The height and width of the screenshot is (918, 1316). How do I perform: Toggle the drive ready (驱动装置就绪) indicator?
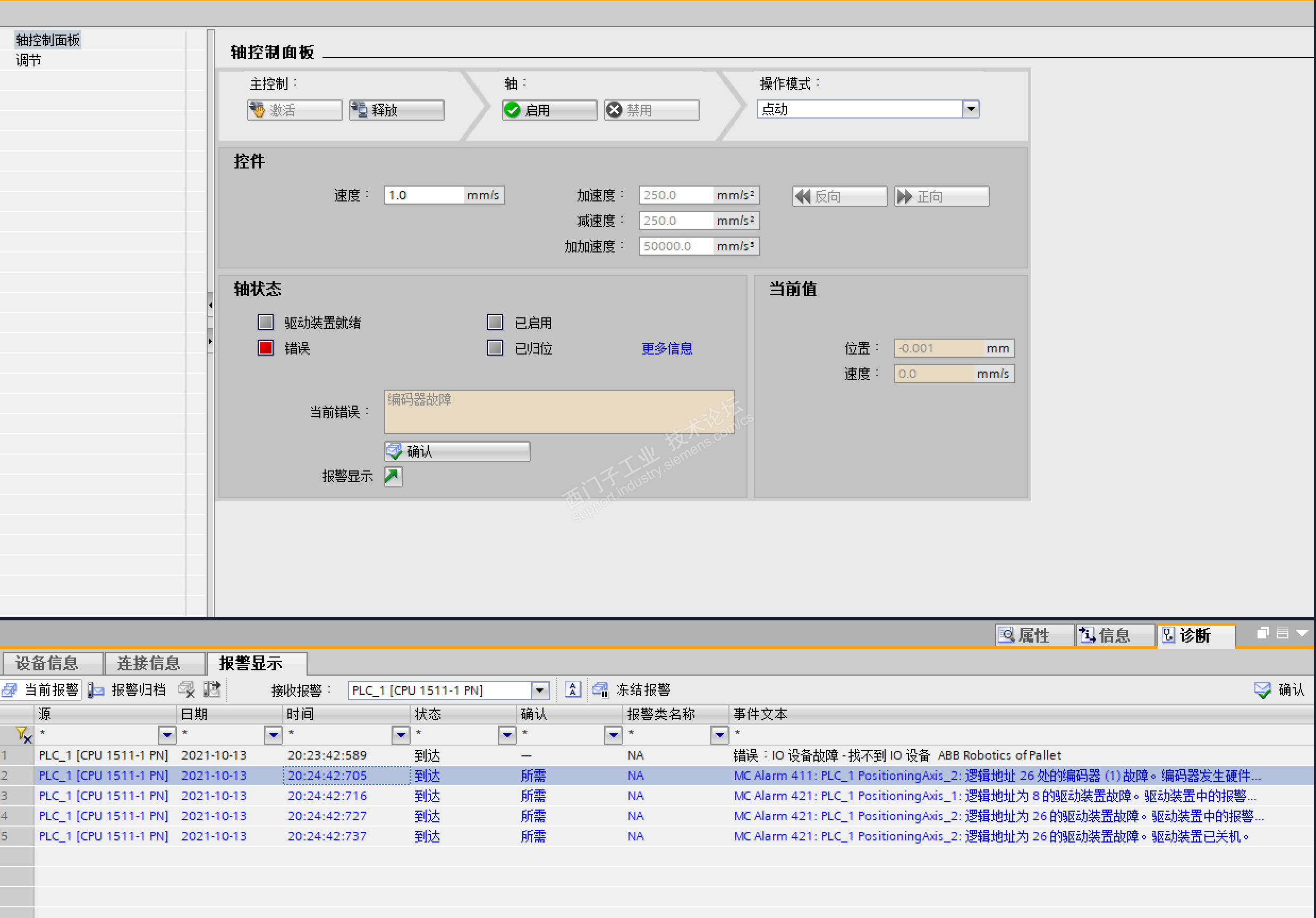tap(265, 322)
